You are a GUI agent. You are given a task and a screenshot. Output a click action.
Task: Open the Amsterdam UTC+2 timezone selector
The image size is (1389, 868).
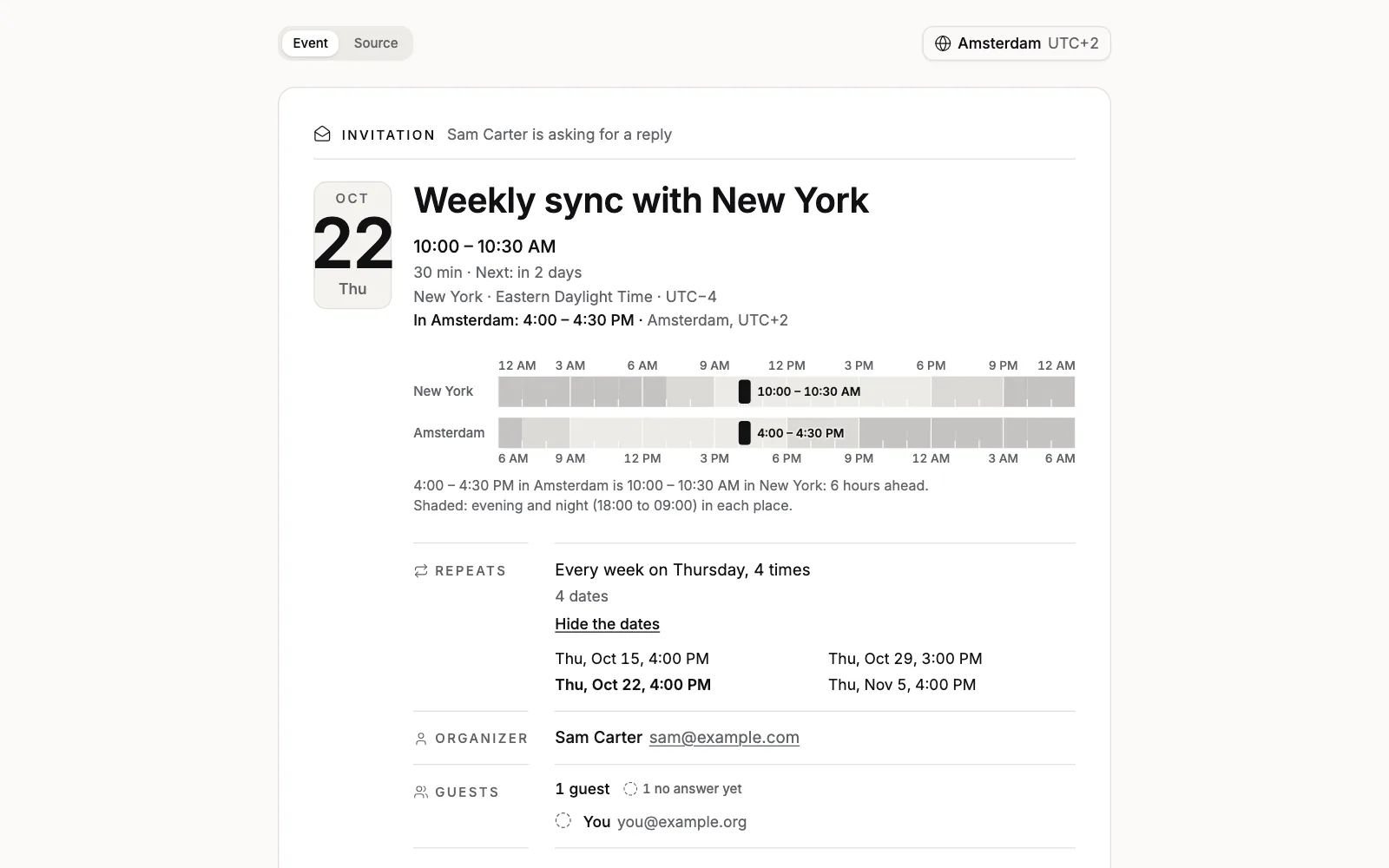pos(1017,43)
